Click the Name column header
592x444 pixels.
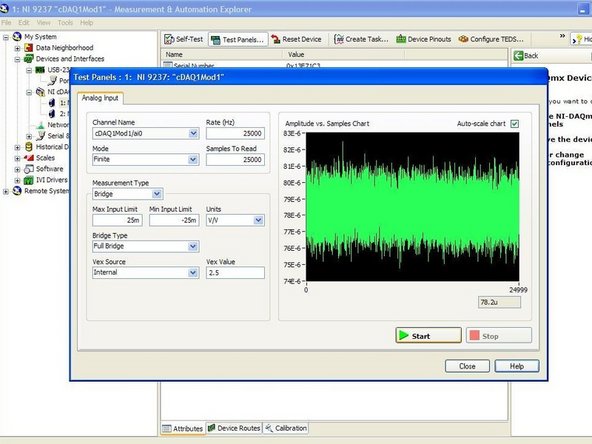222,54
